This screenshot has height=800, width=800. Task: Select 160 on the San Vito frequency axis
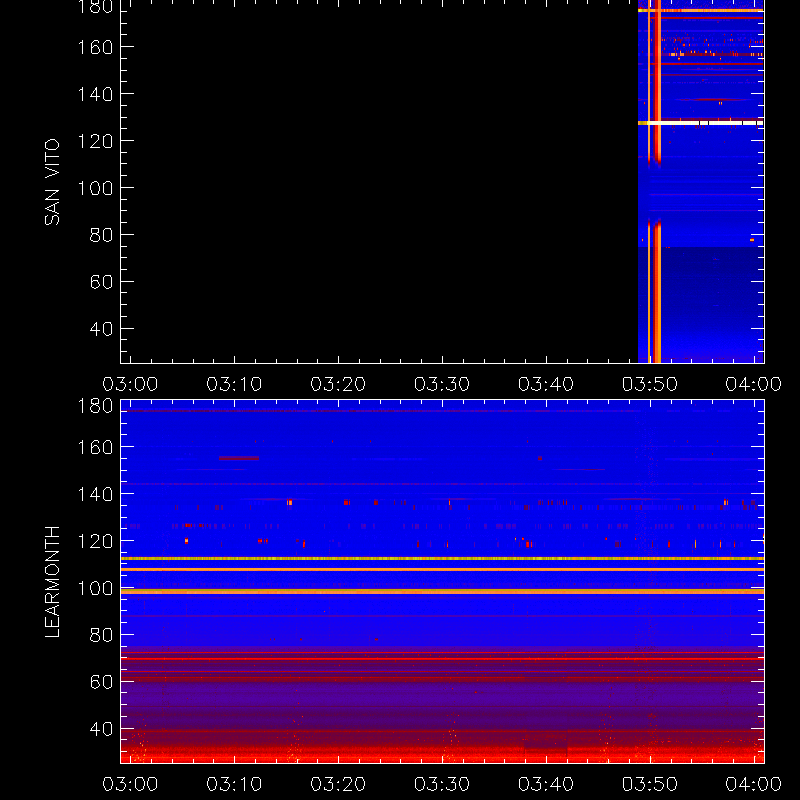(95, 47)
